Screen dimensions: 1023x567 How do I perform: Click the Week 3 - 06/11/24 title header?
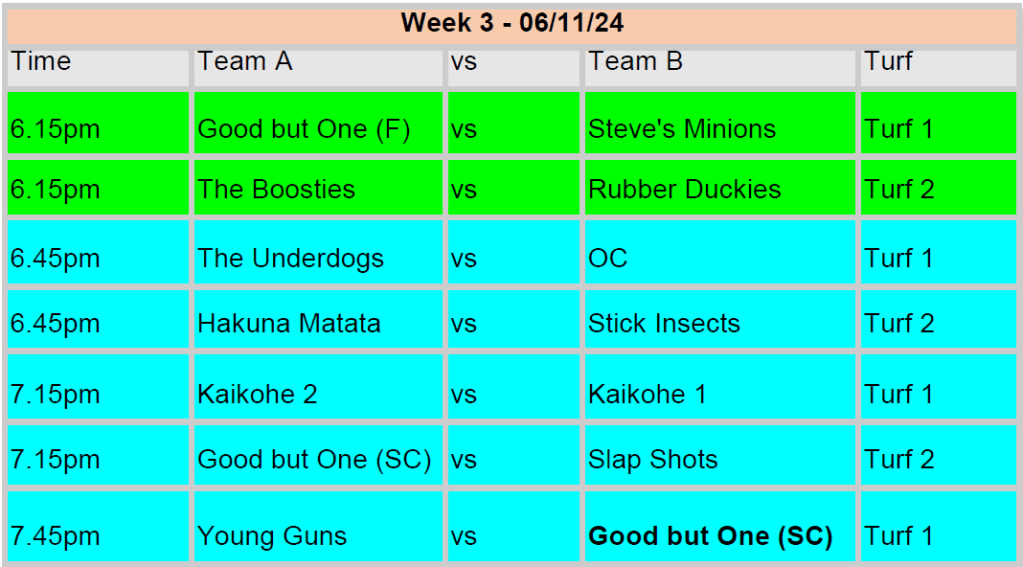[x=512, y=22]
